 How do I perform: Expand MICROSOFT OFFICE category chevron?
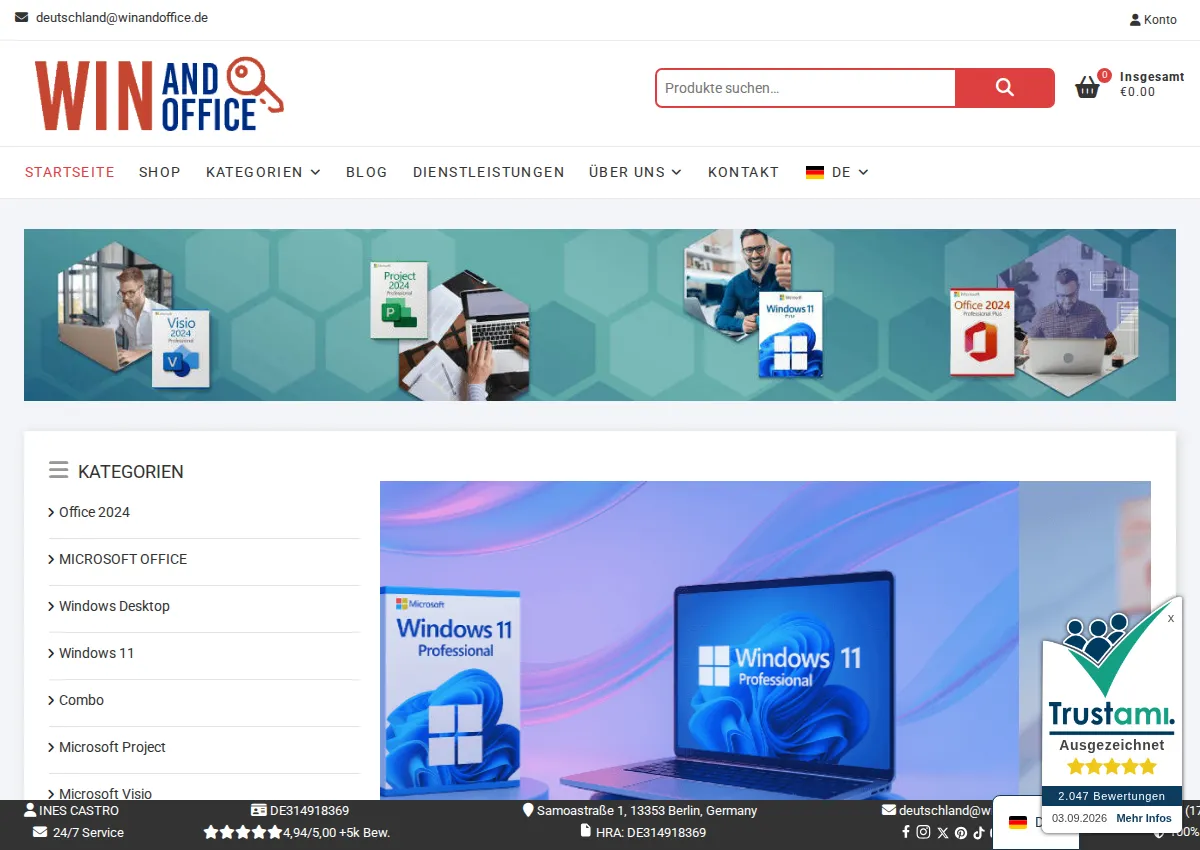[x=51, y=559]
